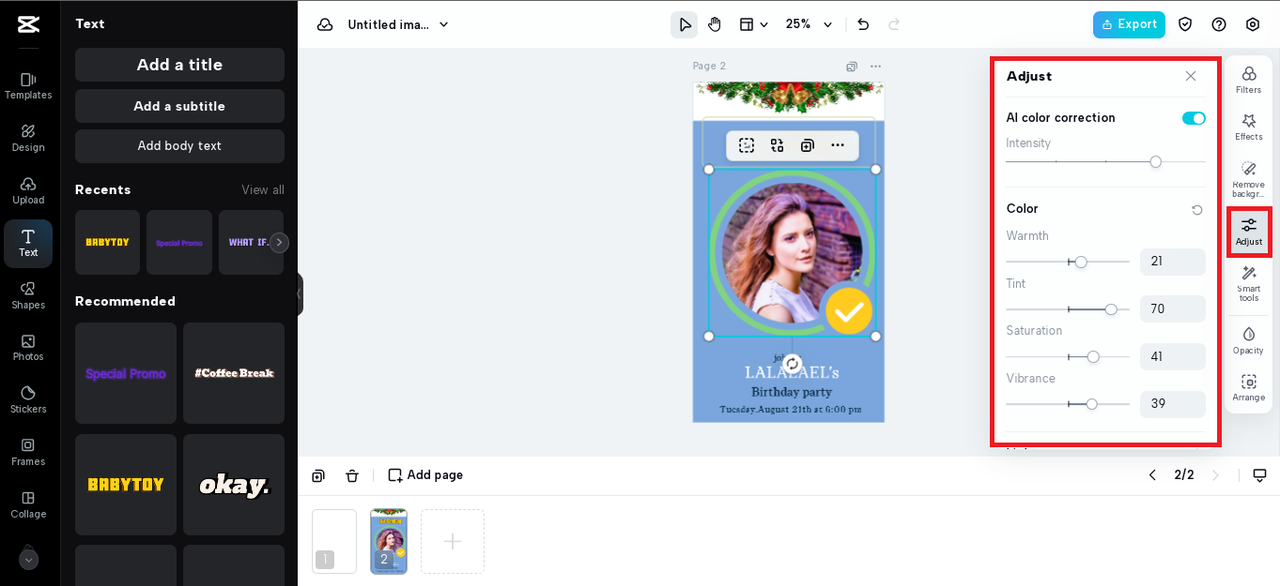Screen dimensions: 1280x586
Task: Click the cloud save status icon
Action: pyautogui.click(x=325, y=24)
